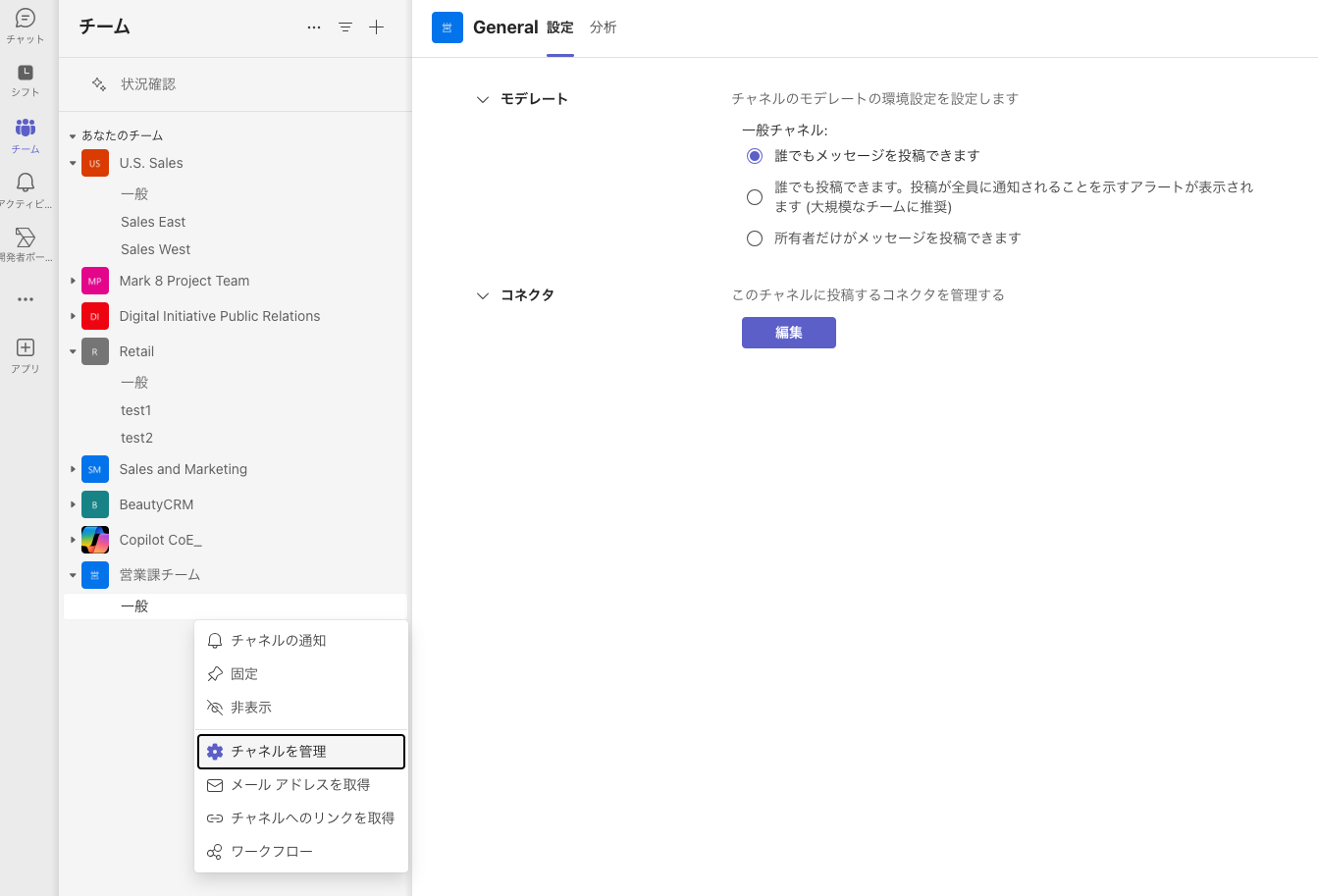Collapse the コネクタ section
Image resolution: width=1318 pixels, height=896 pixels.
(x=482, y=294)
